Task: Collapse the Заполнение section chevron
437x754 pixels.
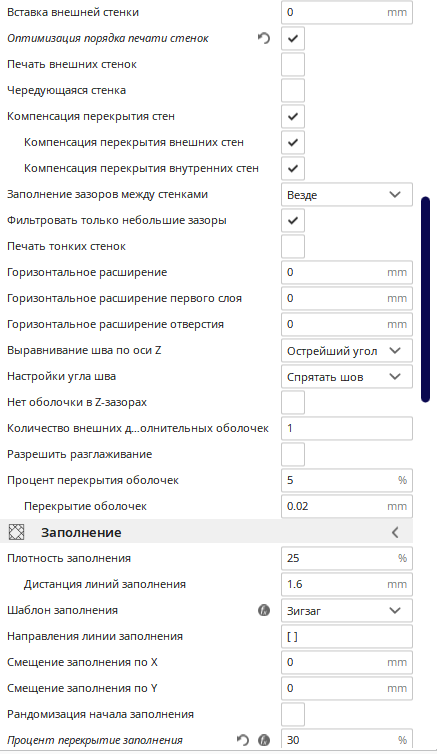Action: pos(395,532)
